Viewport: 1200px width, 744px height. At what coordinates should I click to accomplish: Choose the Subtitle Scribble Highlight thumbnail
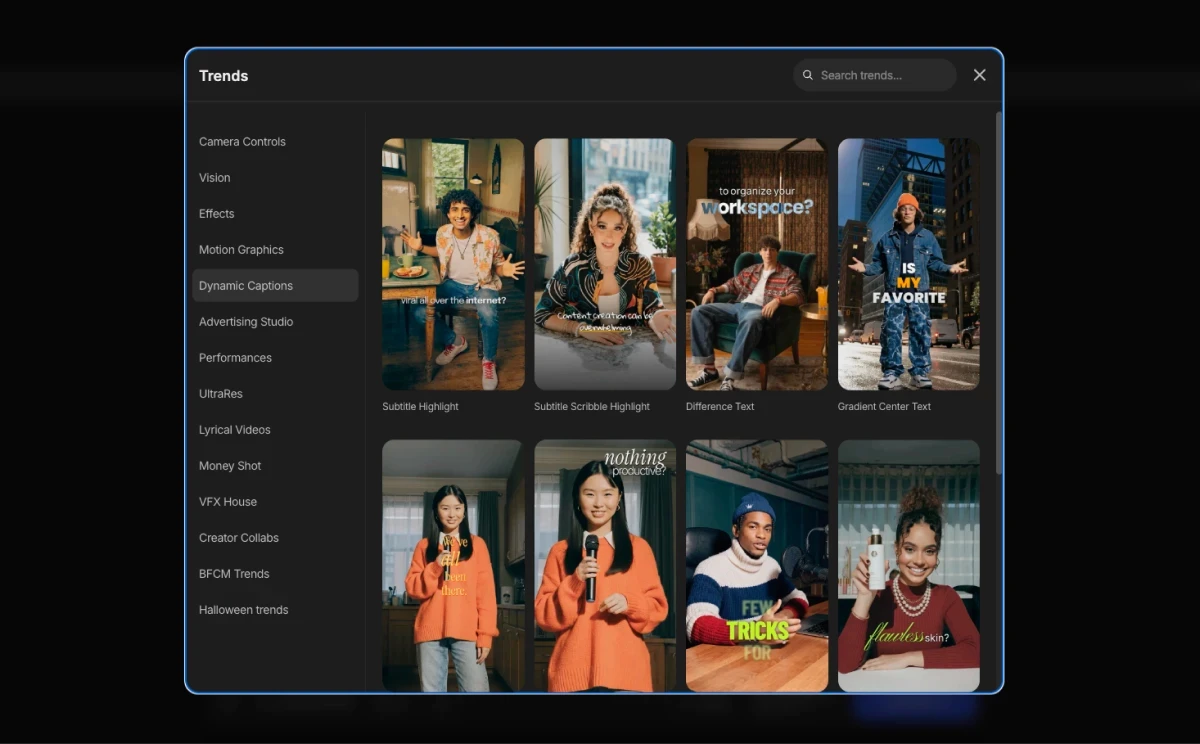click(605, 264)
